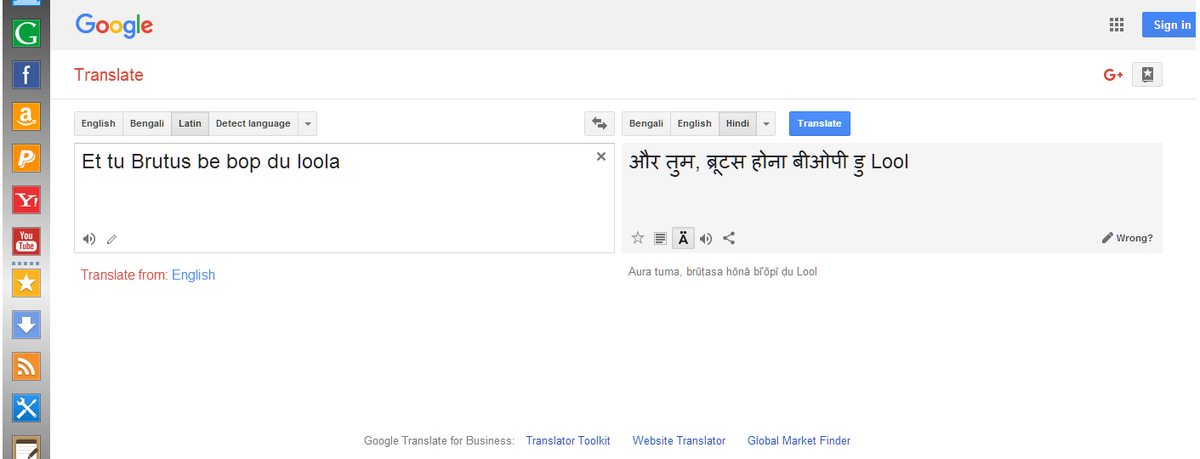Open the Amazon sidebar shortcut
The image size is (1200, 459).
click(x=27, y=116)
